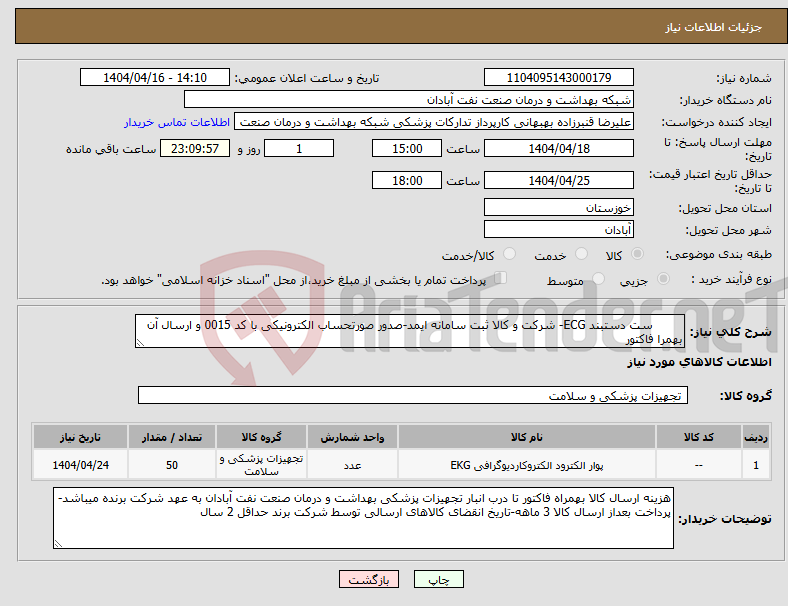Click the unit cell عدد
Screen dimensions: 788x606
352,465
